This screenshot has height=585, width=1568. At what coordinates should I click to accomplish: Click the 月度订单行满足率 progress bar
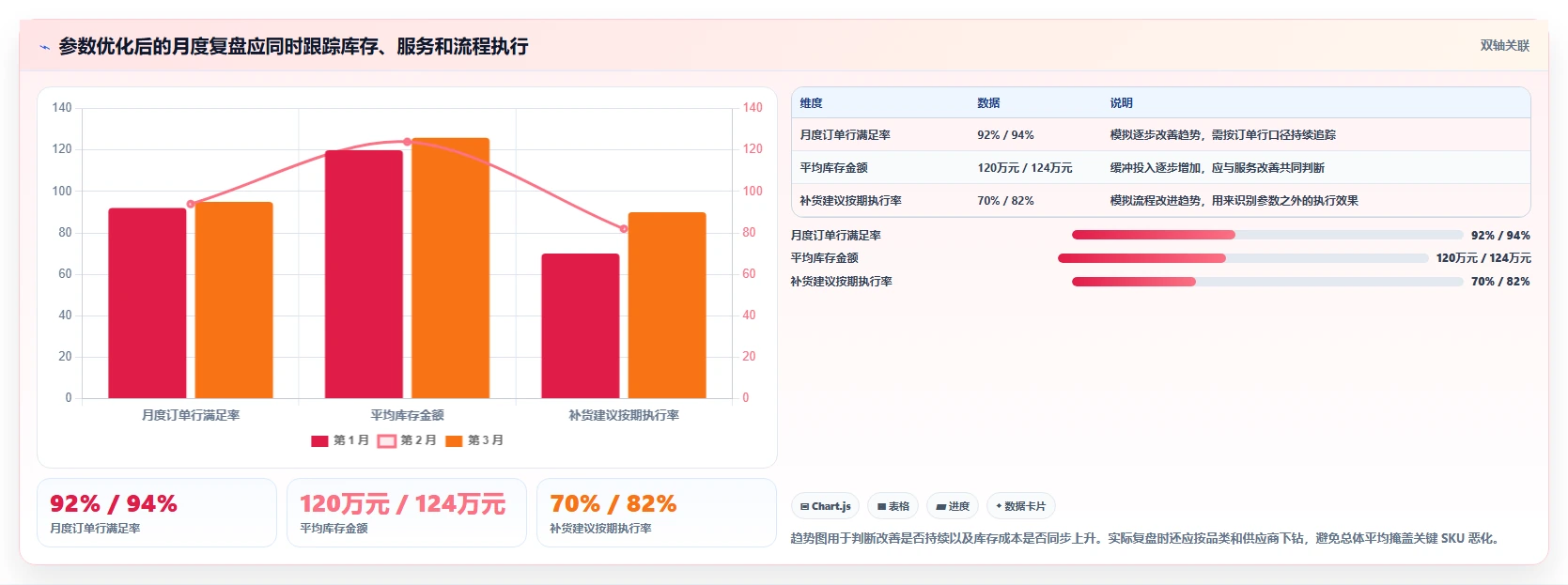click(1267, 235)
